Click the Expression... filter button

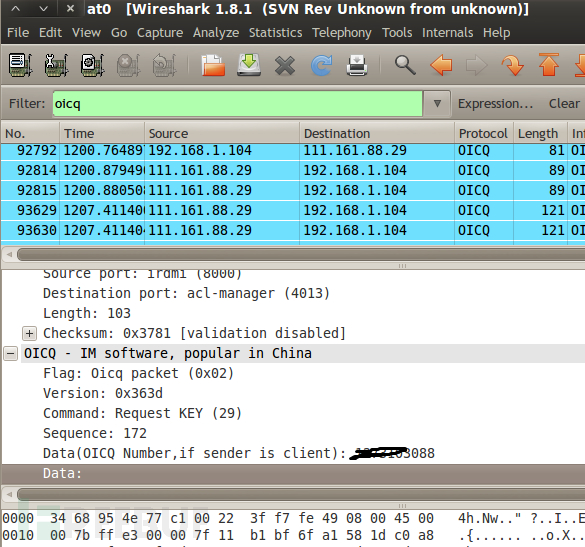click(x=496, y=103)
